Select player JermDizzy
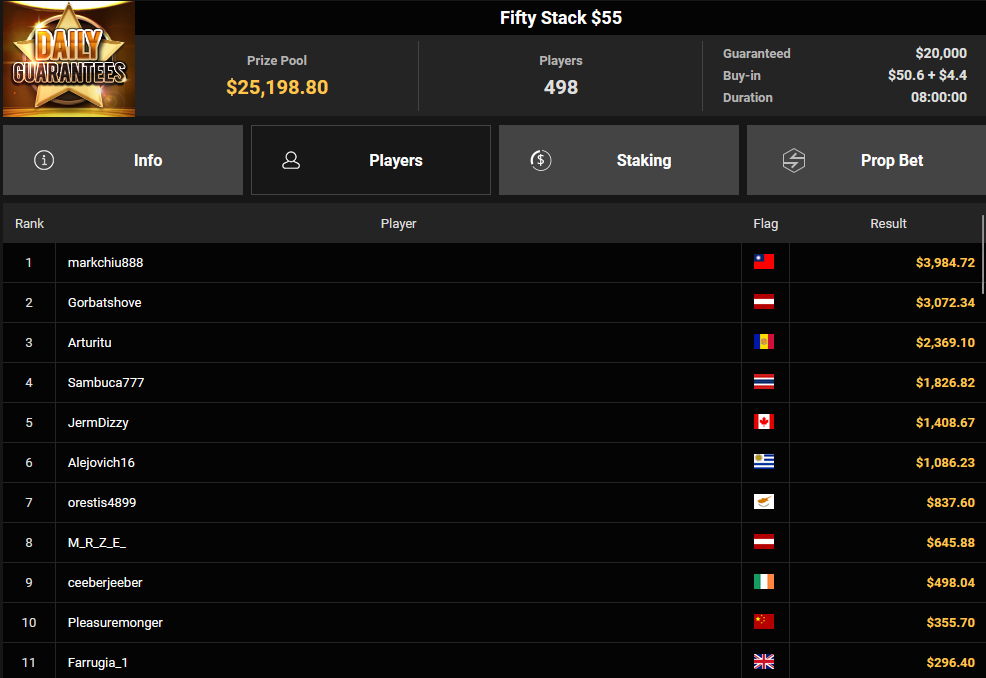 click(x=98, y=423)
